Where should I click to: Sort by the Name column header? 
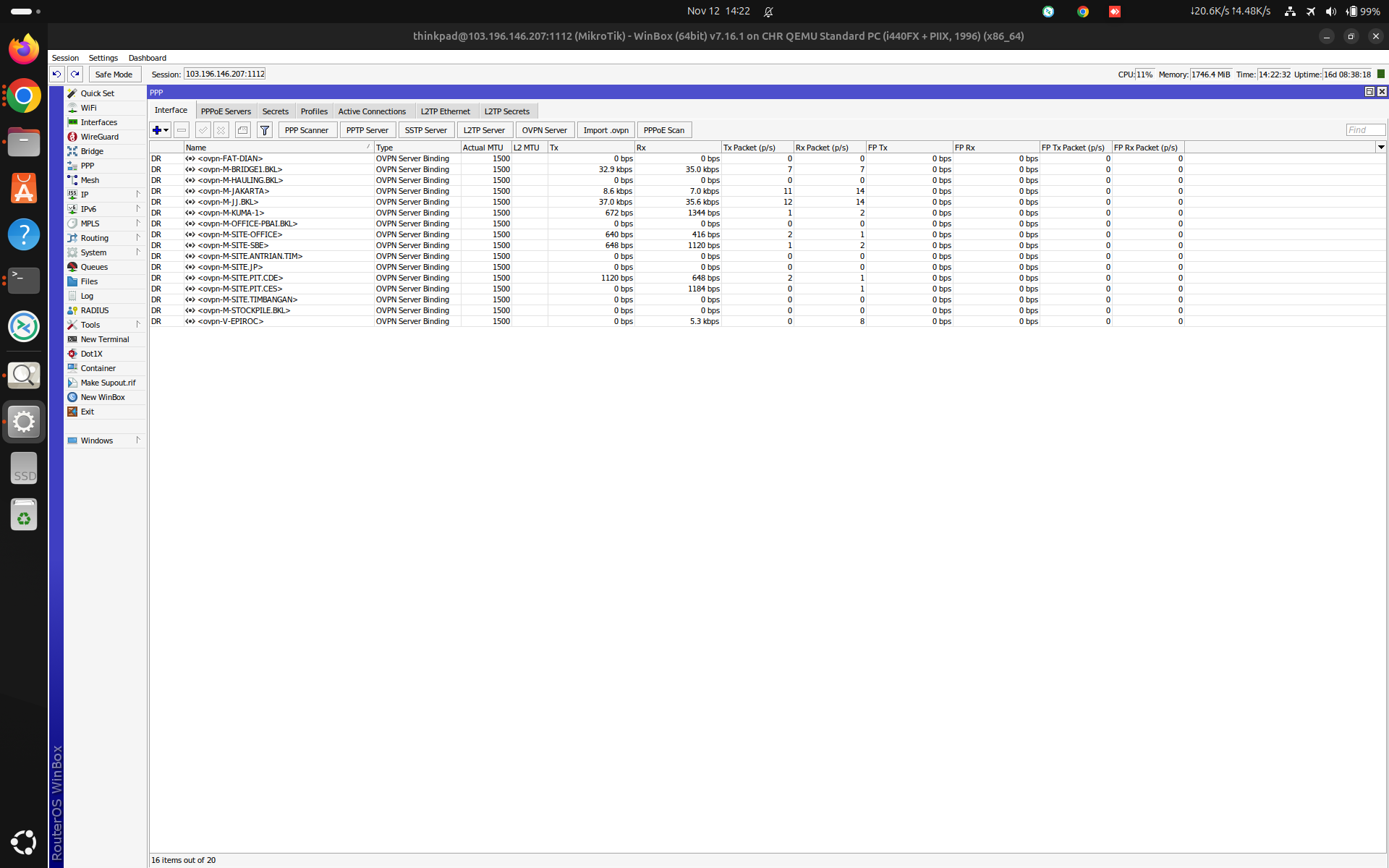click(x=279, y=148)
